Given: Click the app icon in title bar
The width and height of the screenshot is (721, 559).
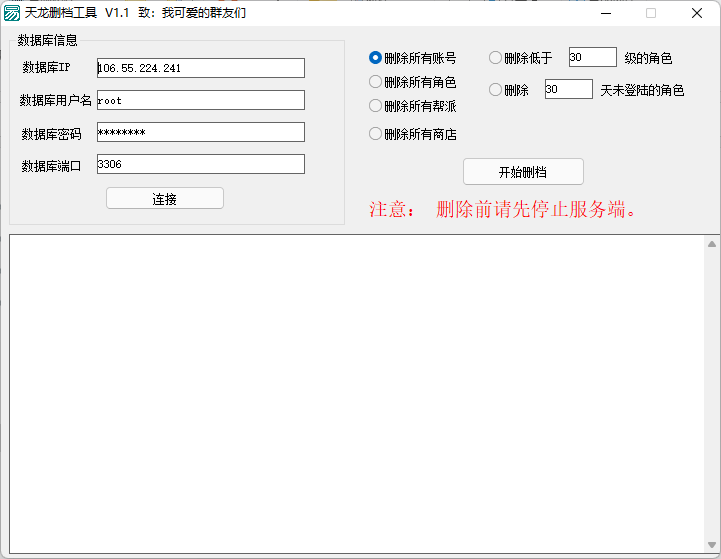Looking at the screenshot, I should 12,13.
